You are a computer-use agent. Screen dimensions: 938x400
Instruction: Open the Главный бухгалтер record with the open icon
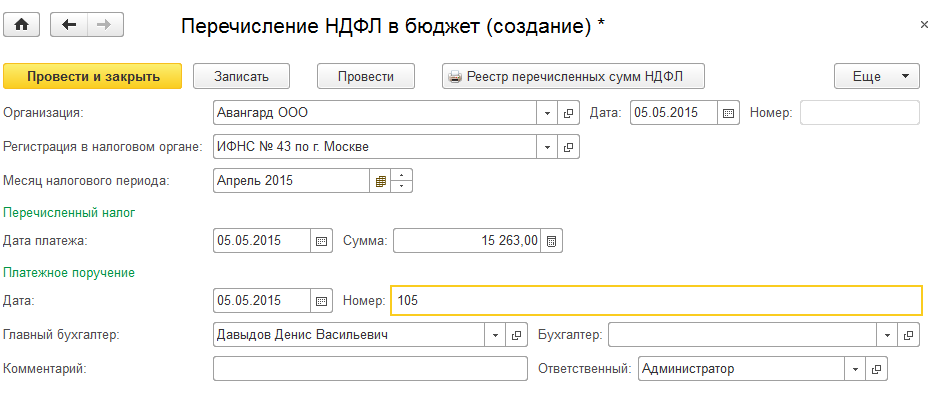(x=517, y=335)
